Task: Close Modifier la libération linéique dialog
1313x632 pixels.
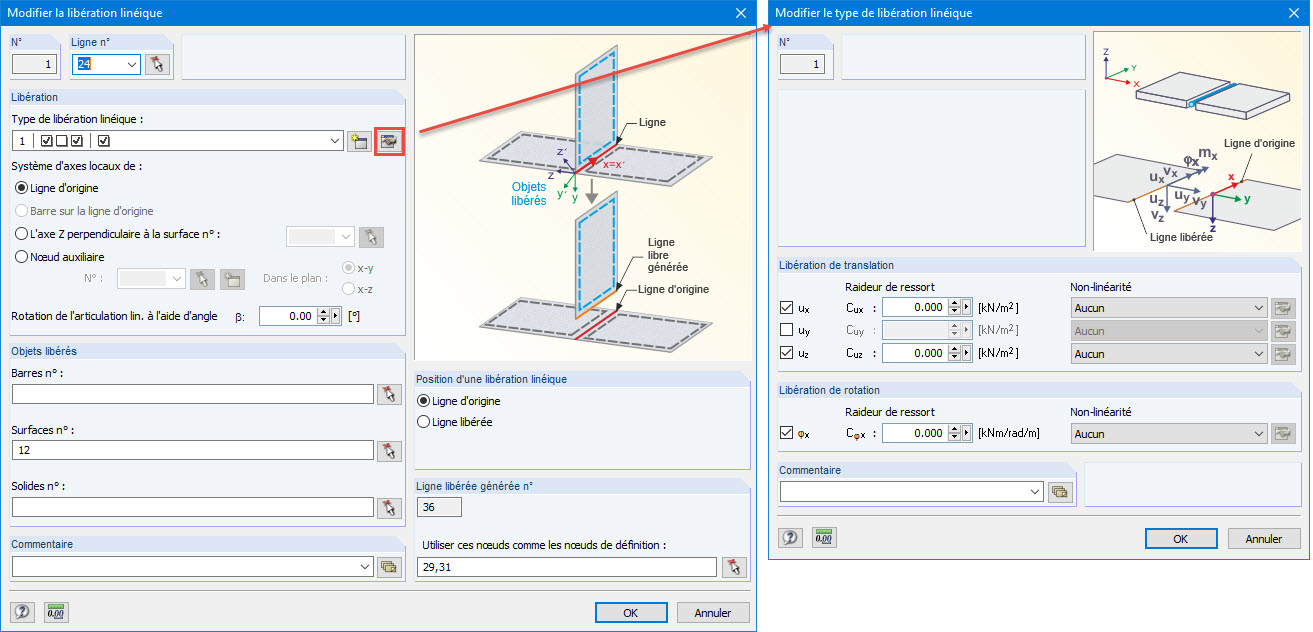Action: tap(741, 13)
